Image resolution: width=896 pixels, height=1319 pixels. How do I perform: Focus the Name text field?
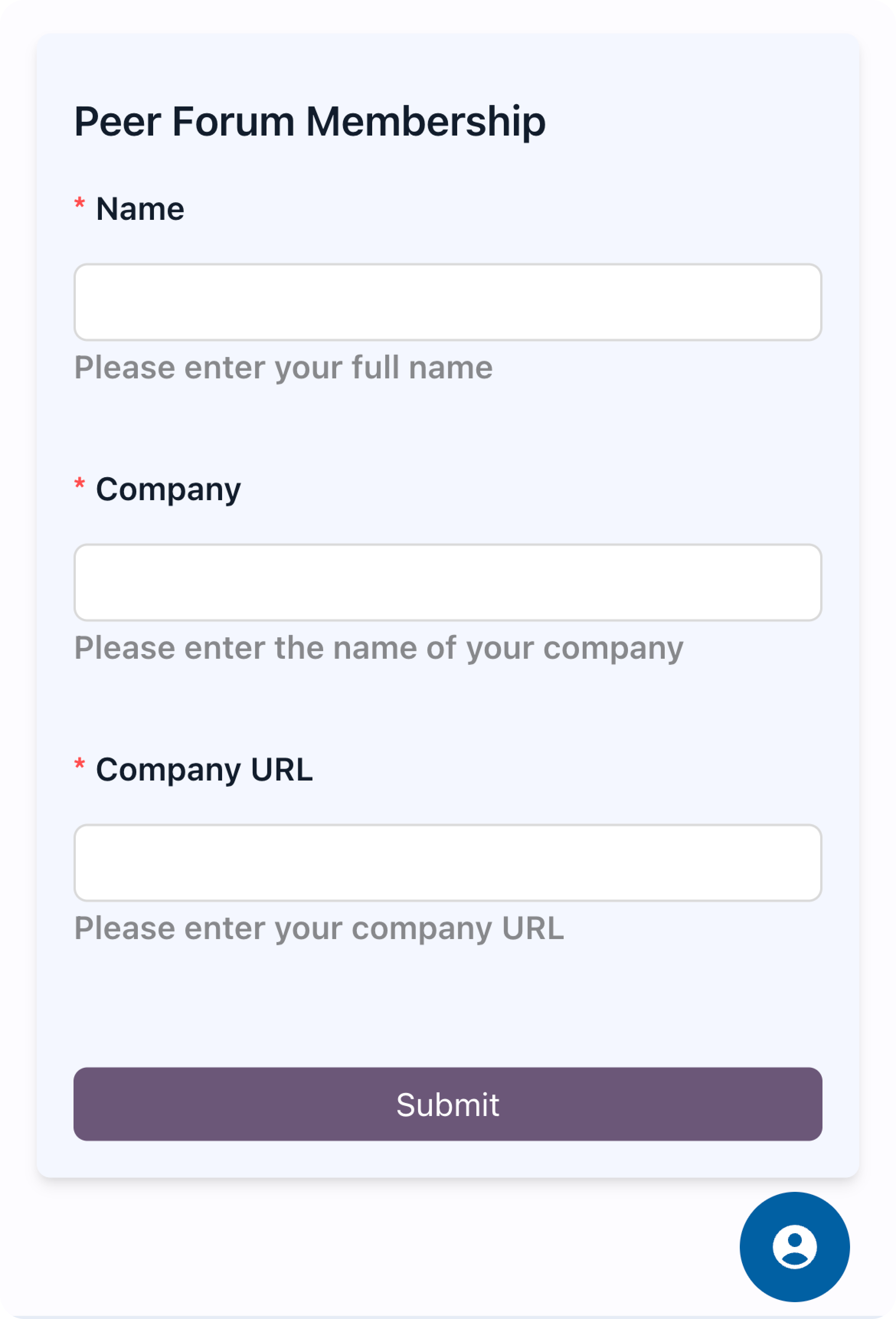click(x=448, y=302)
